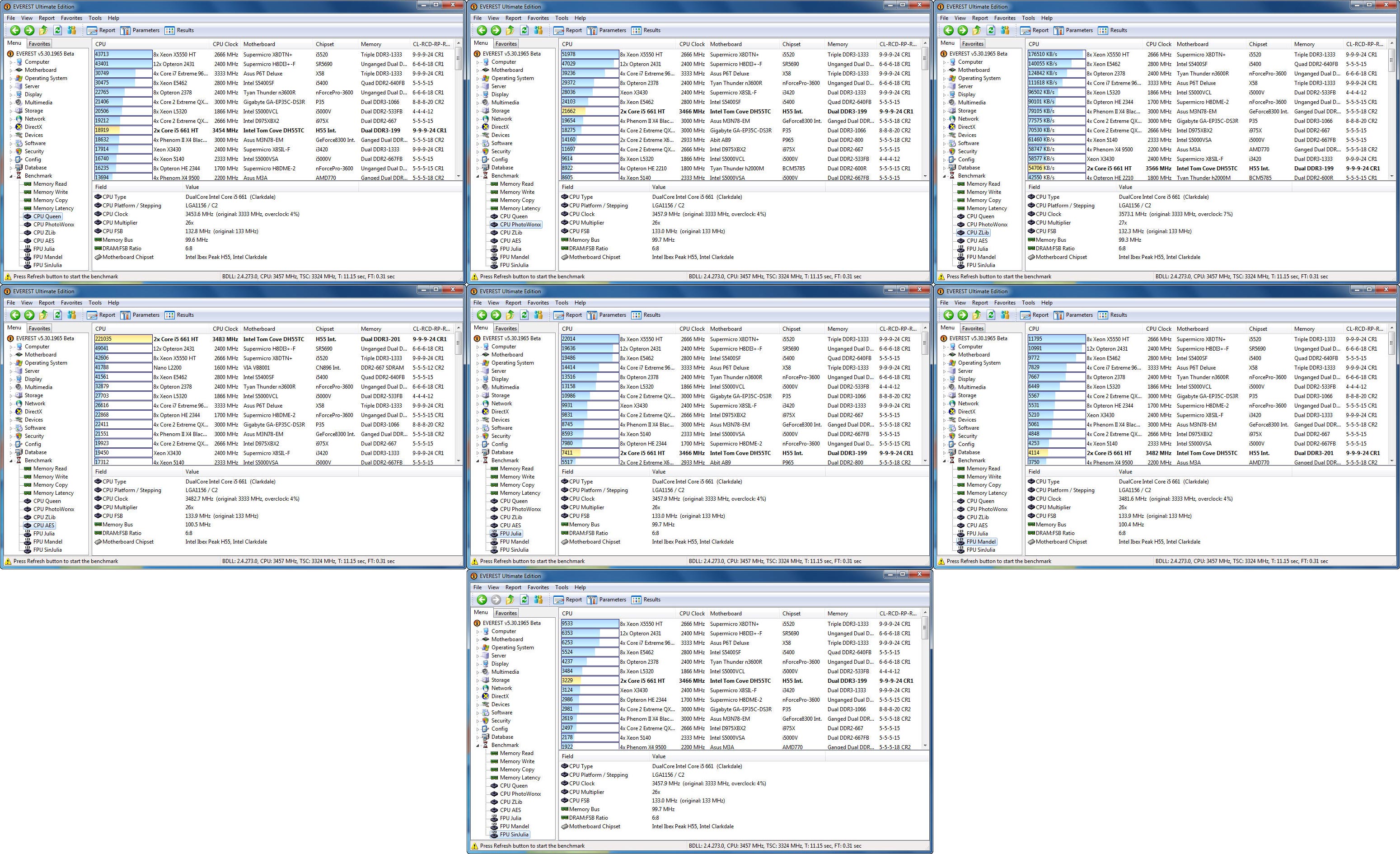Screen dimensions: 1400x854
Task: Select Memory Latency benchmark in FPU Mandel window
Action: point(986,493)
